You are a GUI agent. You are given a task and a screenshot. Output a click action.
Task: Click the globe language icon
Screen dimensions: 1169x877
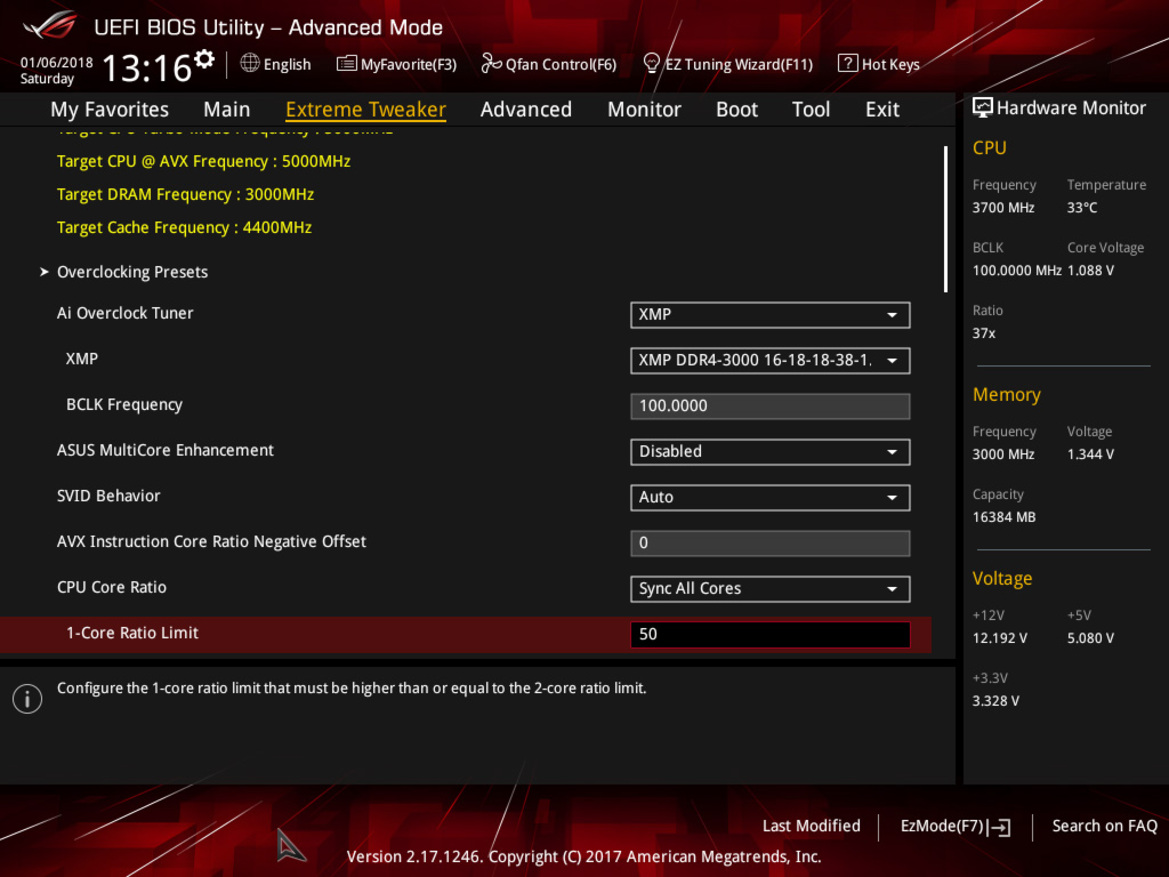250,63
